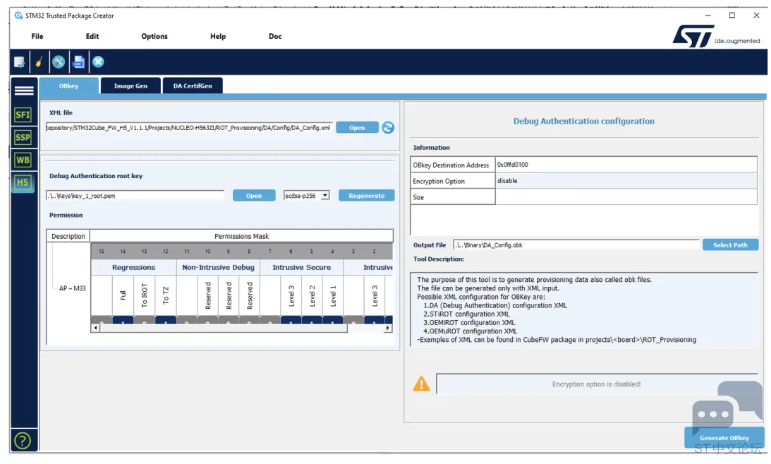The width and height of the screenshot is (771, 464).
Task: Click the Intrusive Secure group header
Action: 302,267
